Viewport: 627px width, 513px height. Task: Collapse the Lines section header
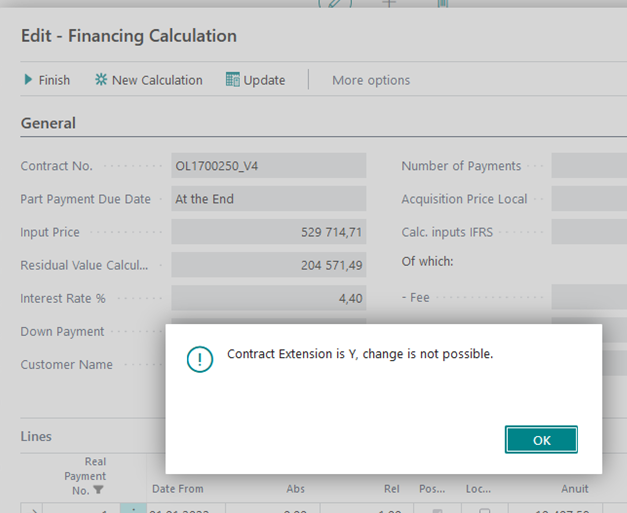tap(37, 436)
